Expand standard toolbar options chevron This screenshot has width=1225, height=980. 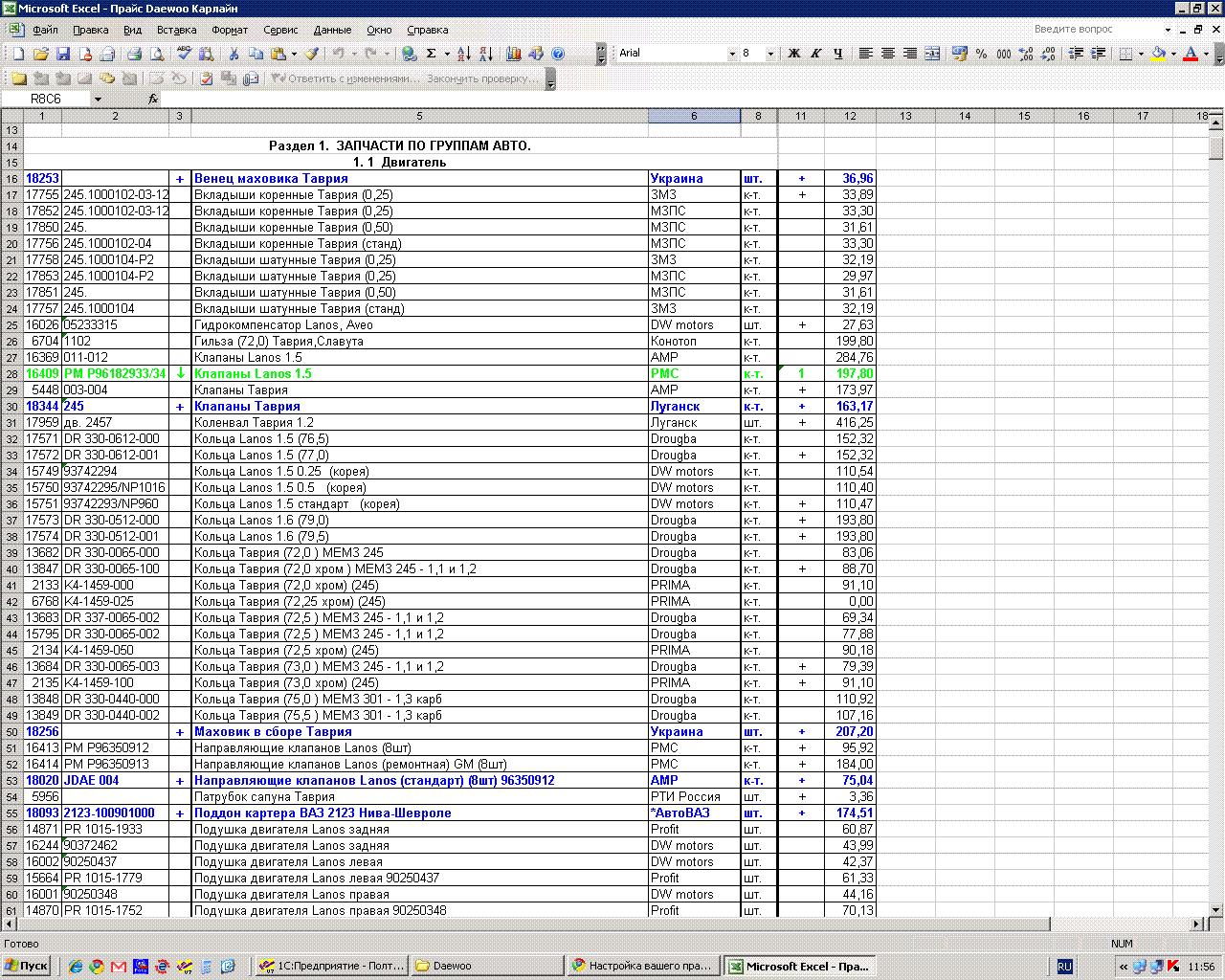602,54
